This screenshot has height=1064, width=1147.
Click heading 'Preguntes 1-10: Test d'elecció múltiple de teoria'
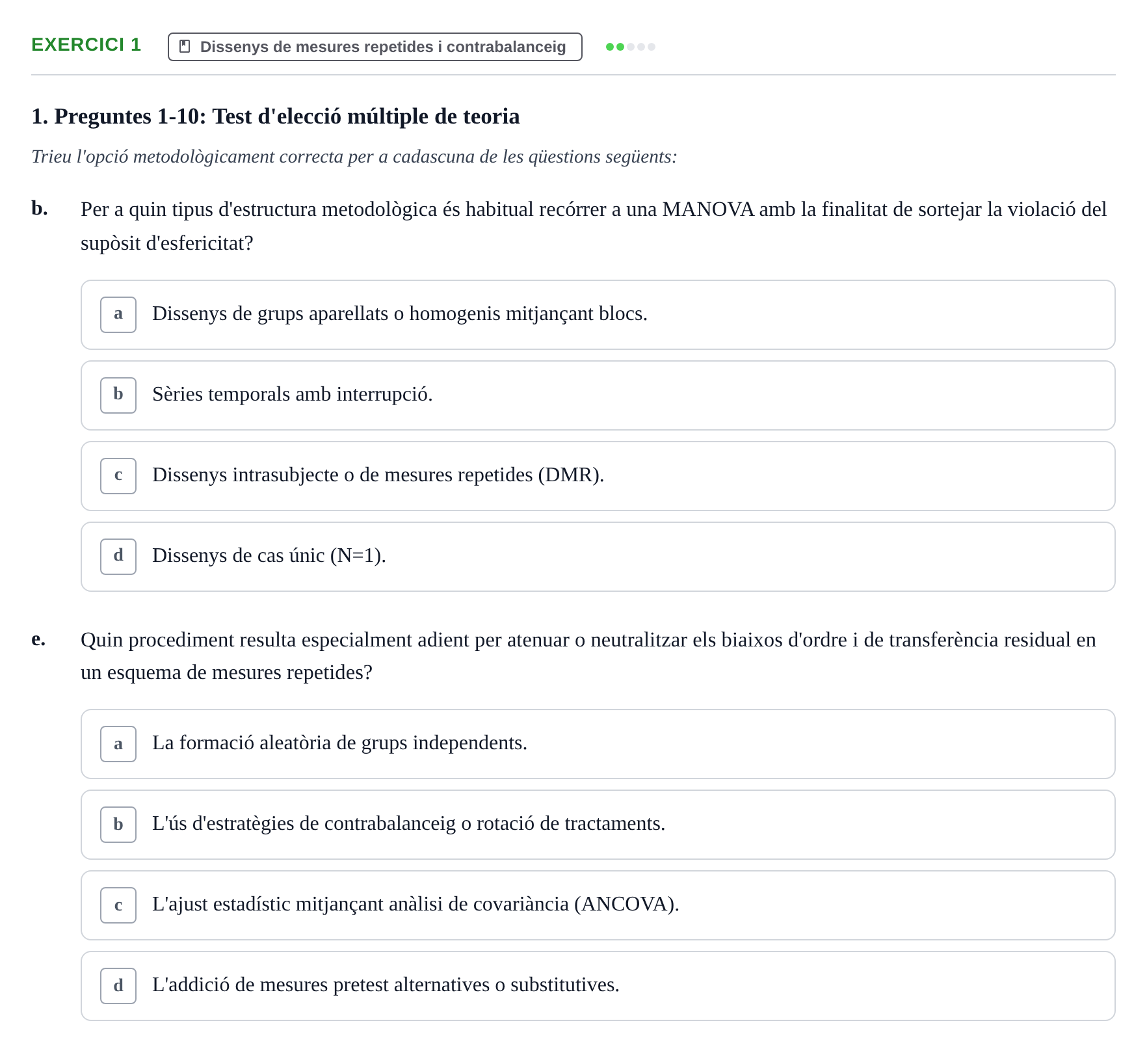pyautogui.click(x=276, y=116)
